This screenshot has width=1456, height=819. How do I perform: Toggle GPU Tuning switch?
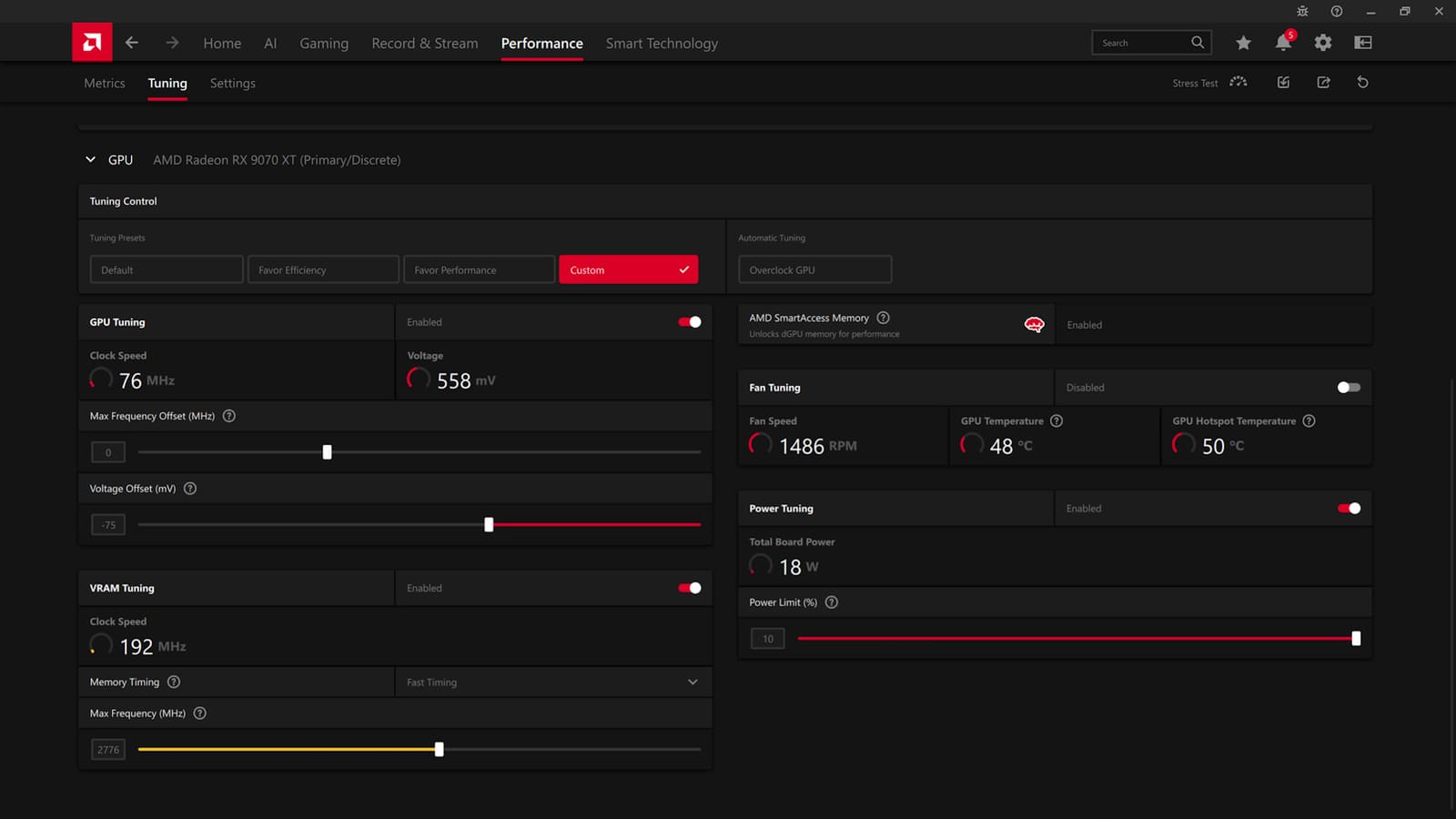[x=690, y=322]
